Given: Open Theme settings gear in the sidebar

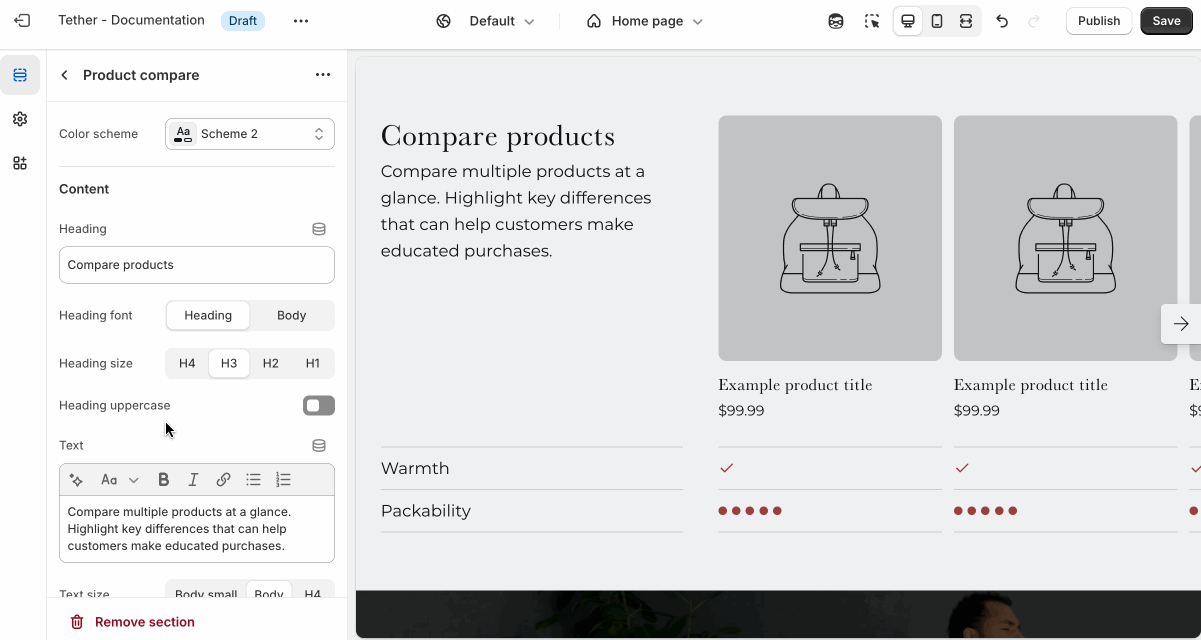Looking at the screenshot, I should point(20,119).
